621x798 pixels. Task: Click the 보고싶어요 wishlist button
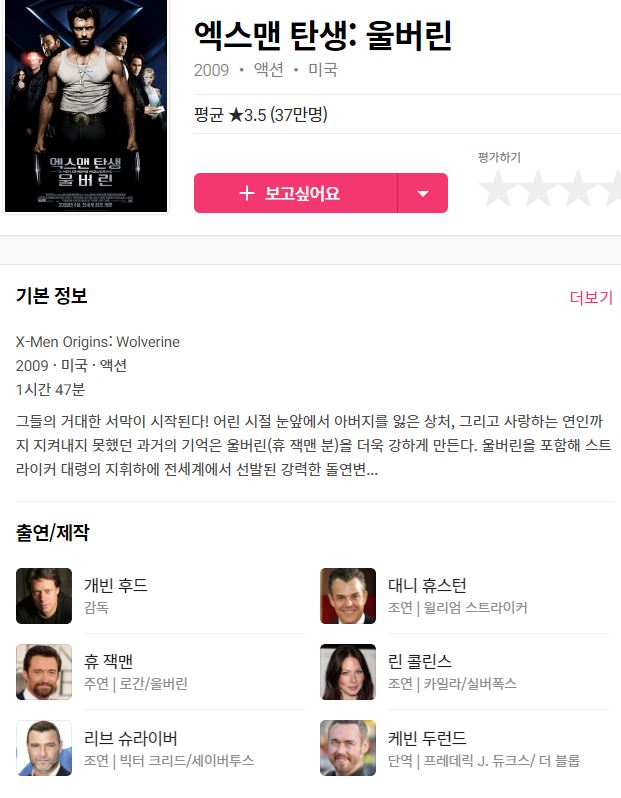click(295, 193)
